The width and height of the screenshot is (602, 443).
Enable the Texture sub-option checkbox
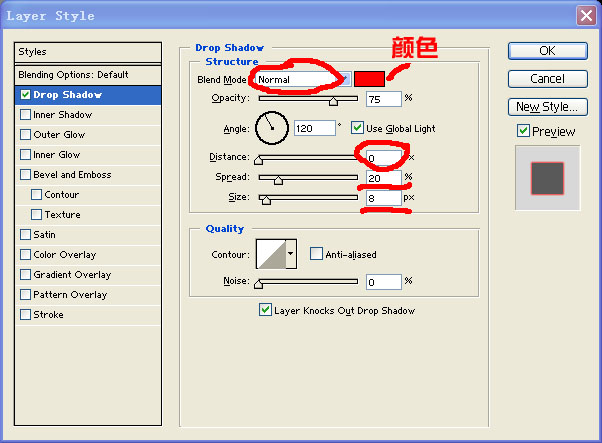pyautogui.click(x=36, y=214)
